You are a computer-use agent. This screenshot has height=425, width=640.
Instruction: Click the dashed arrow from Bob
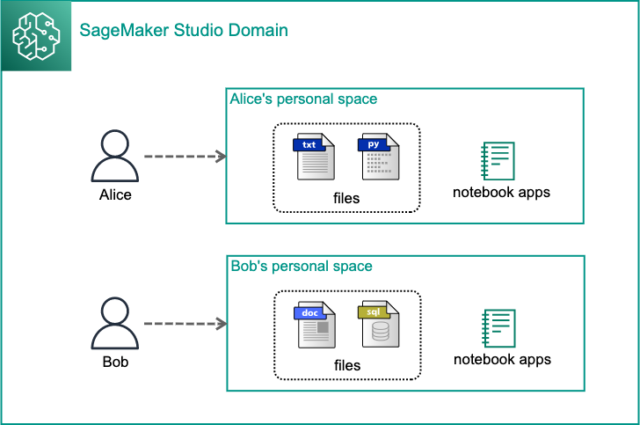[185, 324]
